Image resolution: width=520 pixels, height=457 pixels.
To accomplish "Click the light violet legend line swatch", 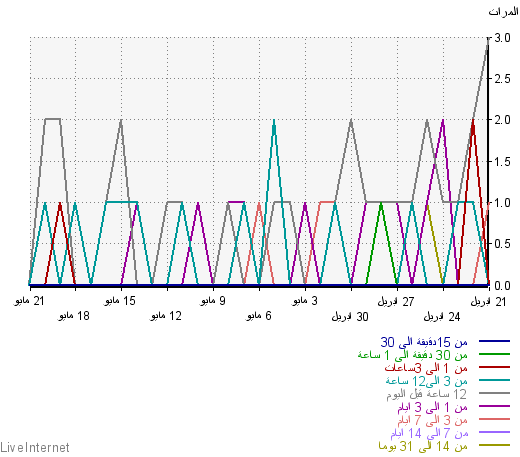I will point(494,432).
